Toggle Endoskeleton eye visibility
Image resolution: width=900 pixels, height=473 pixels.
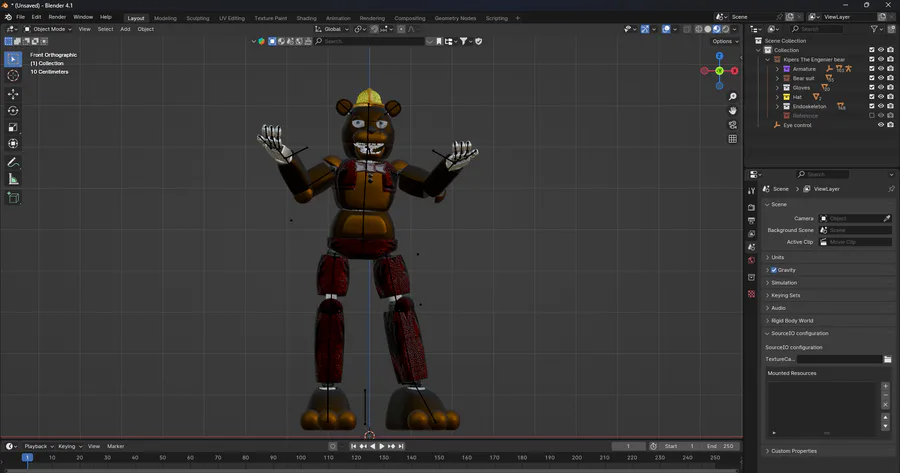coord(881,106)
